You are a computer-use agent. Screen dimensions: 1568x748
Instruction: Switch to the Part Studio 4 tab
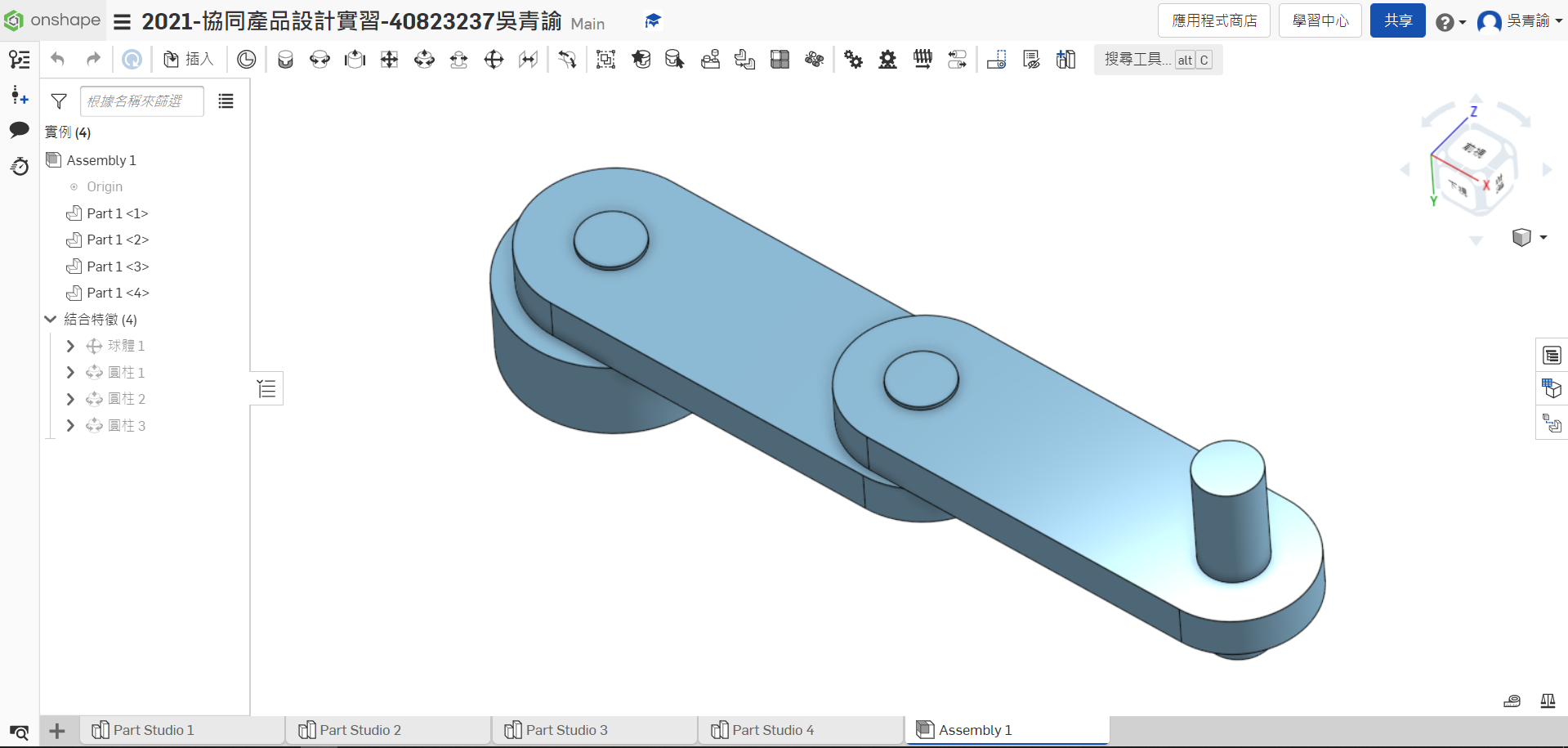[772, 730]
